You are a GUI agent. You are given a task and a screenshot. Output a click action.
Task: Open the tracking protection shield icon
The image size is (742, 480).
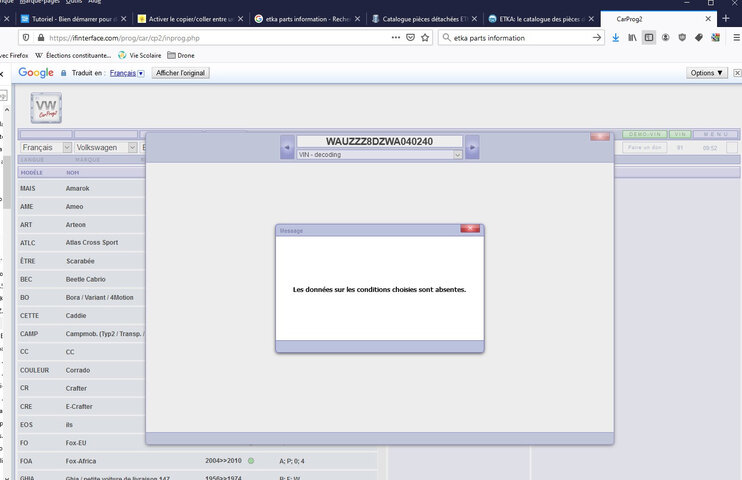click(x=26, y=38)
